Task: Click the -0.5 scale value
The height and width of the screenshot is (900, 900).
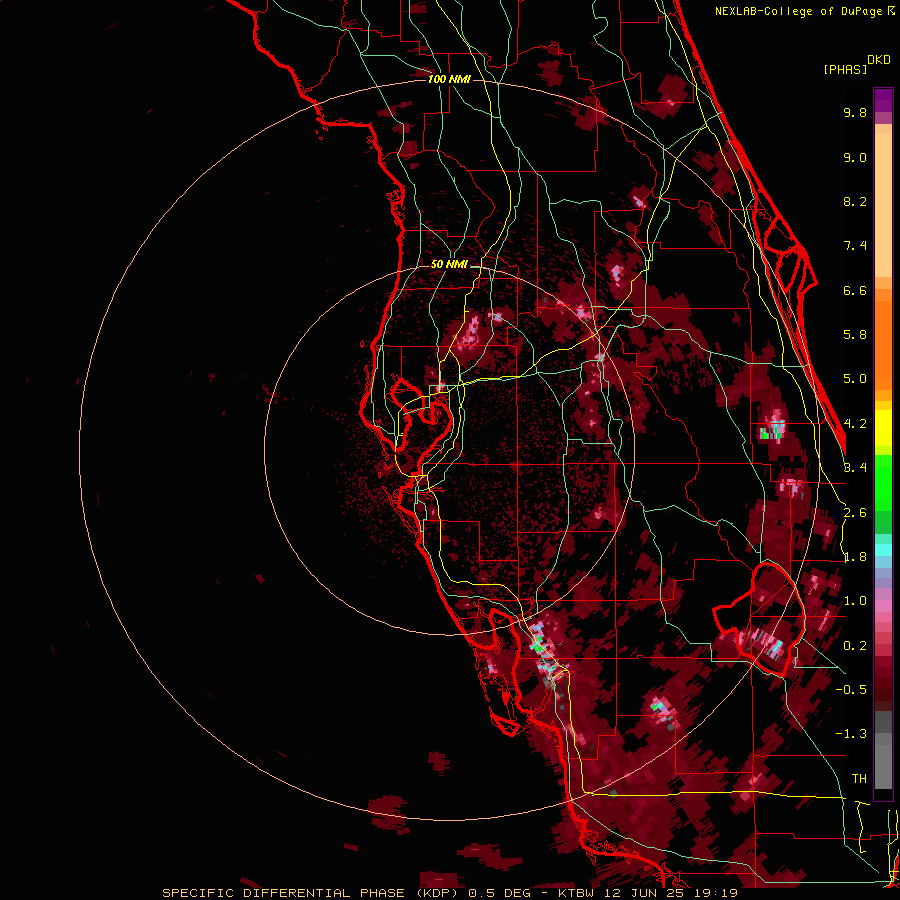Action: 851,690
